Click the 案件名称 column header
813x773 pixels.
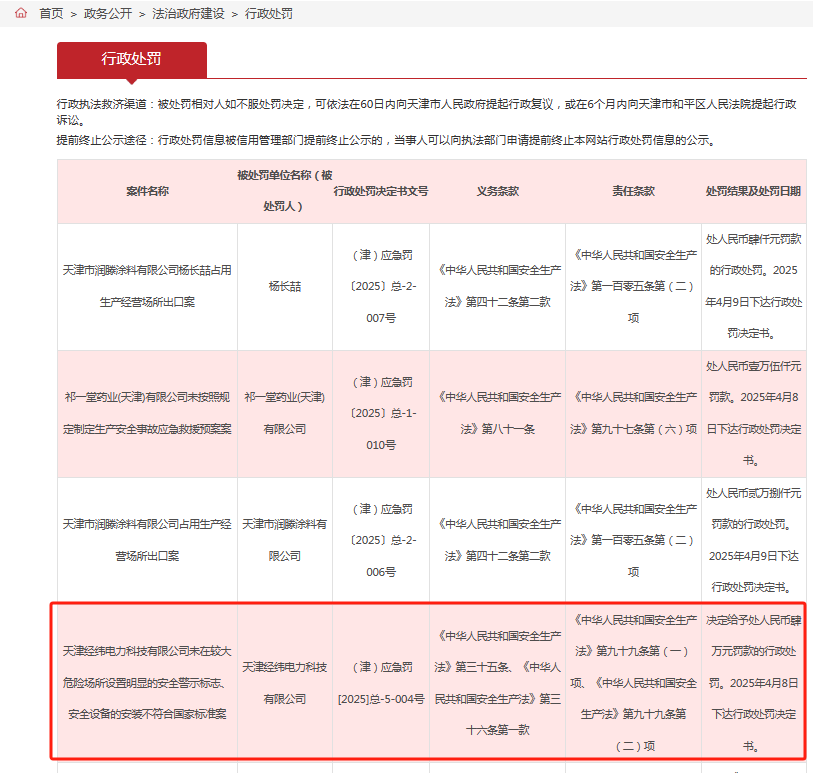click(147, 191)
